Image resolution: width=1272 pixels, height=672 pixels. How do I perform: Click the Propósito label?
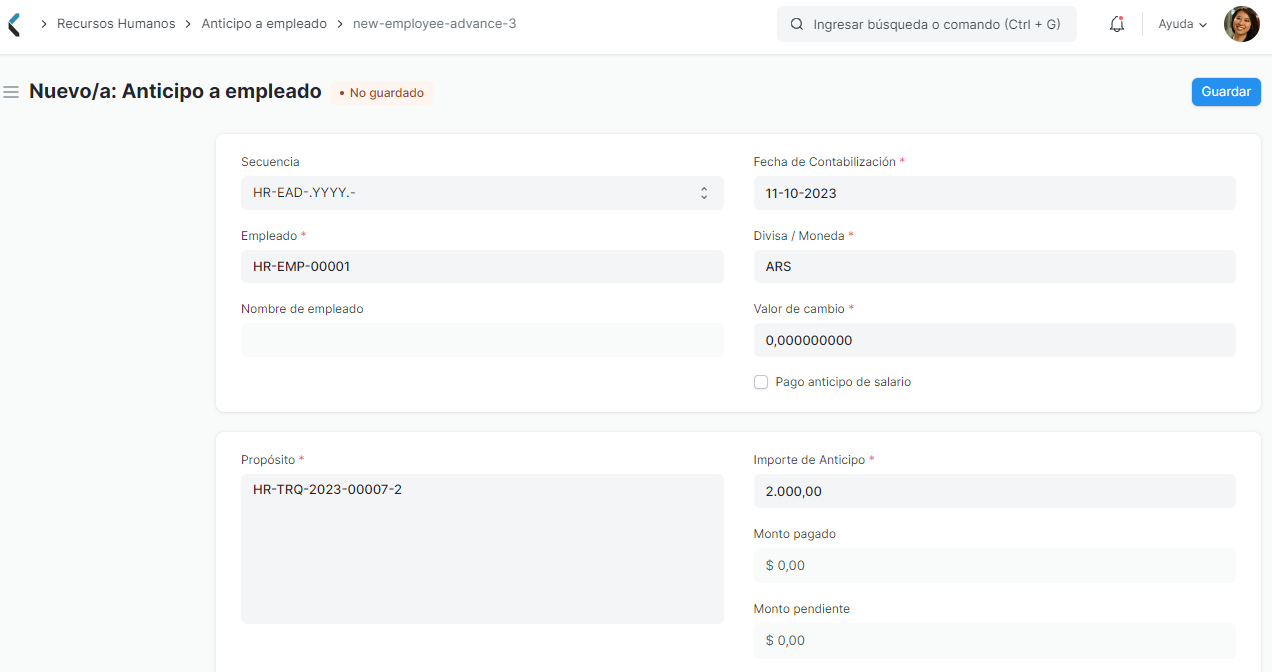point(268,460)
